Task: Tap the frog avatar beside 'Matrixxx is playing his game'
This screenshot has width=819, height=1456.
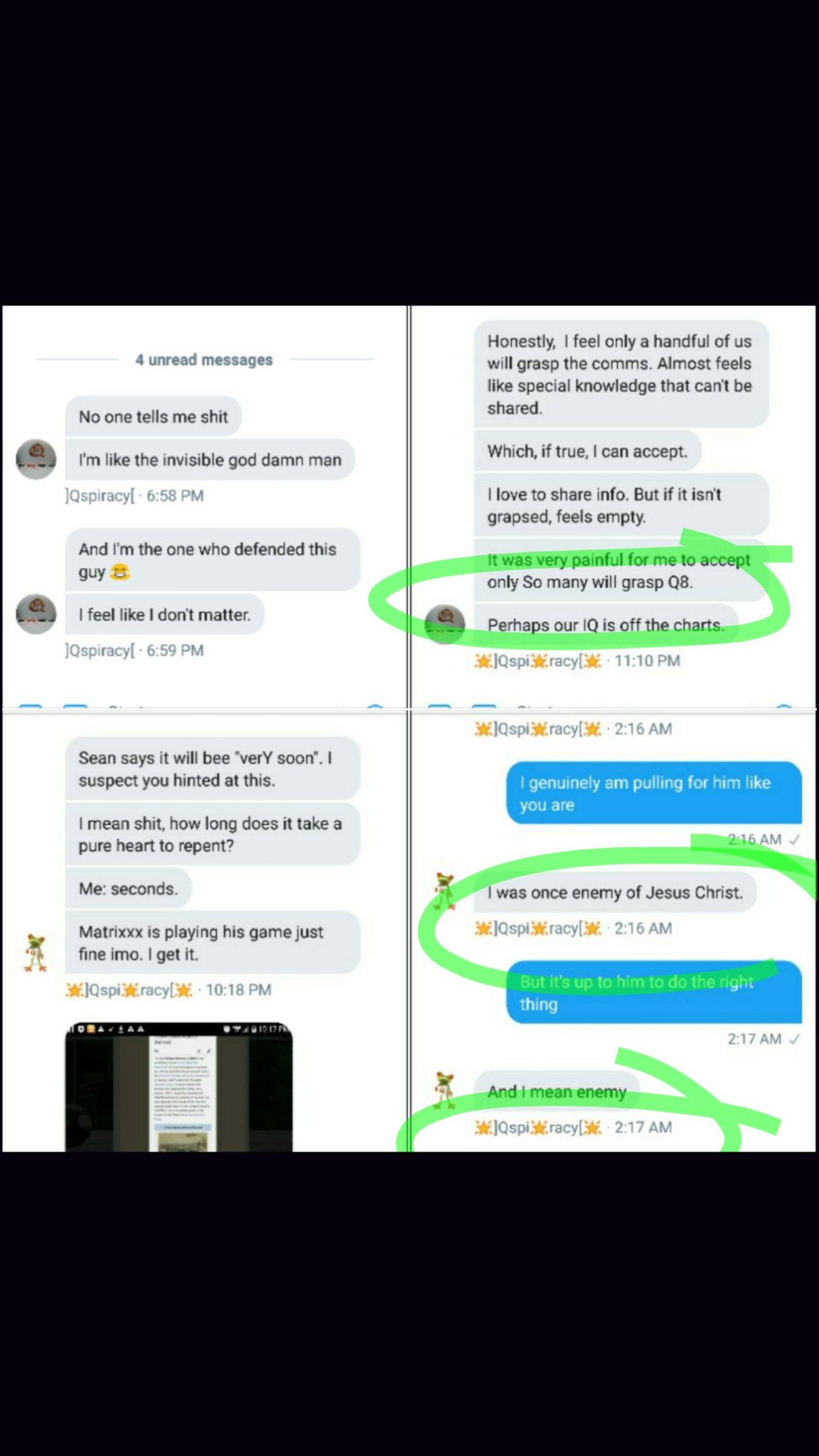Action: click(x=36, y=953)
